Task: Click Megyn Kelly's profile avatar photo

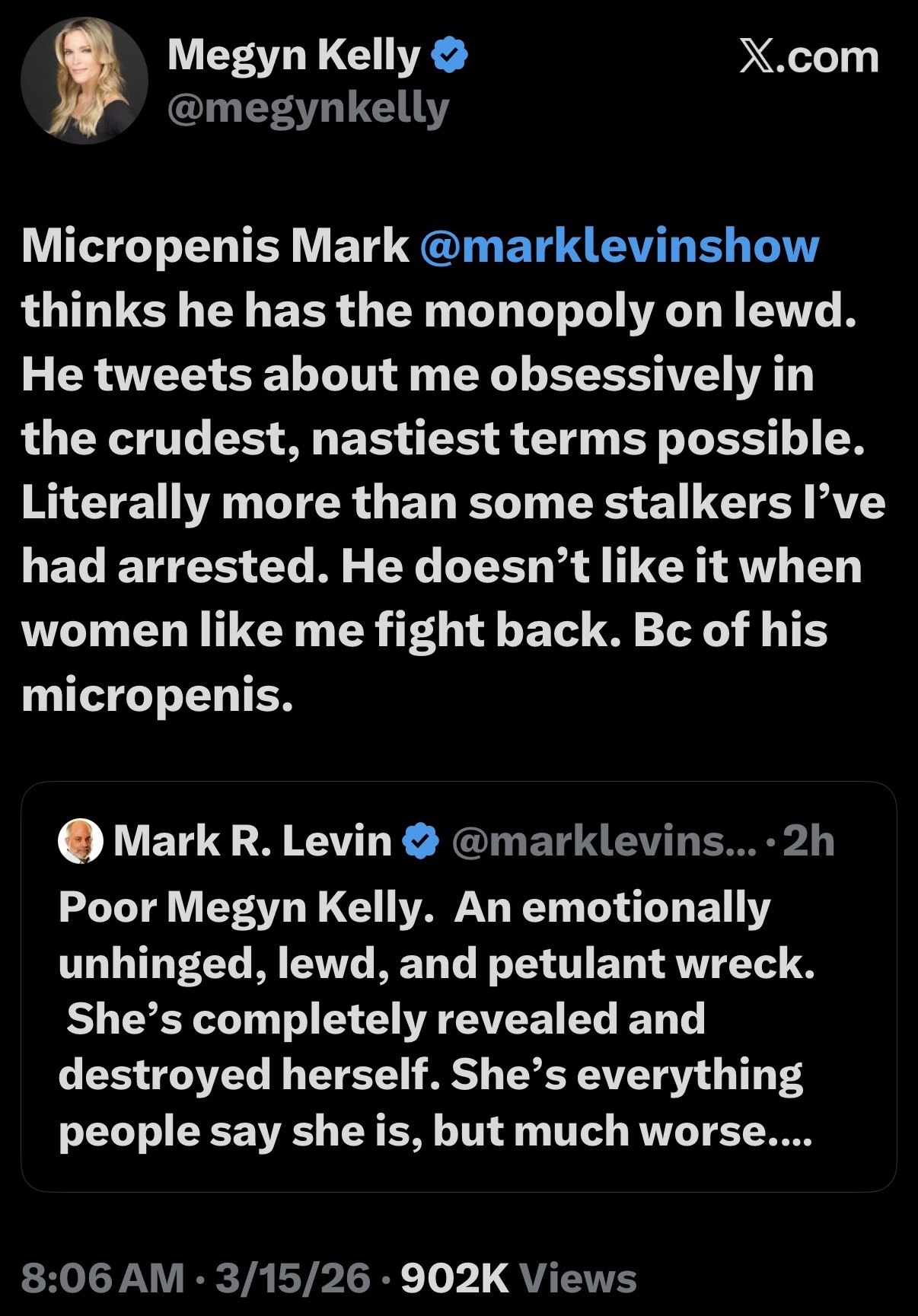Action: point(84,81)
